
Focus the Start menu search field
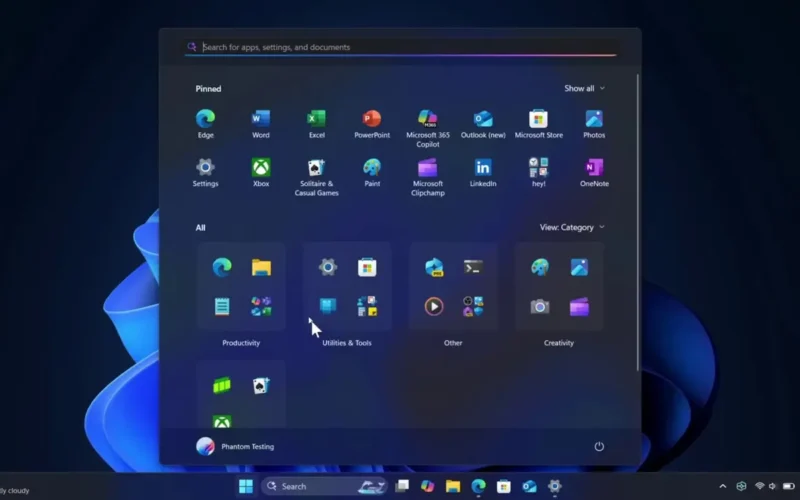(401, 47)
